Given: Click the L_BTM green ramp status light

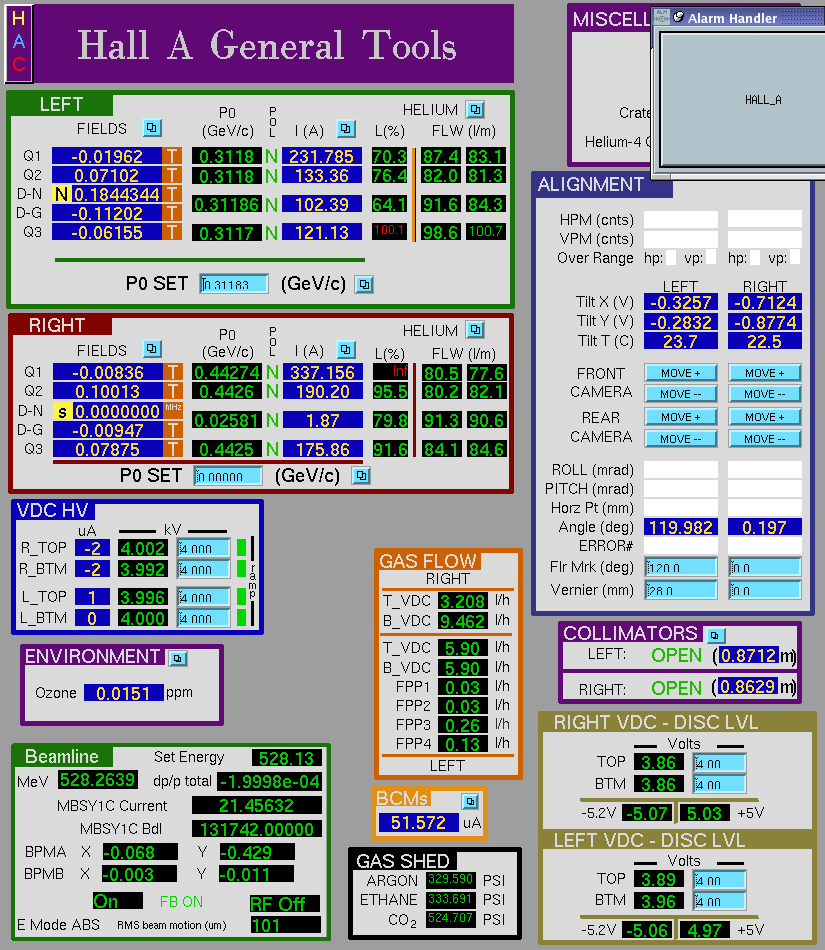Looking at the screenshot, I should [x=242, y=617].
